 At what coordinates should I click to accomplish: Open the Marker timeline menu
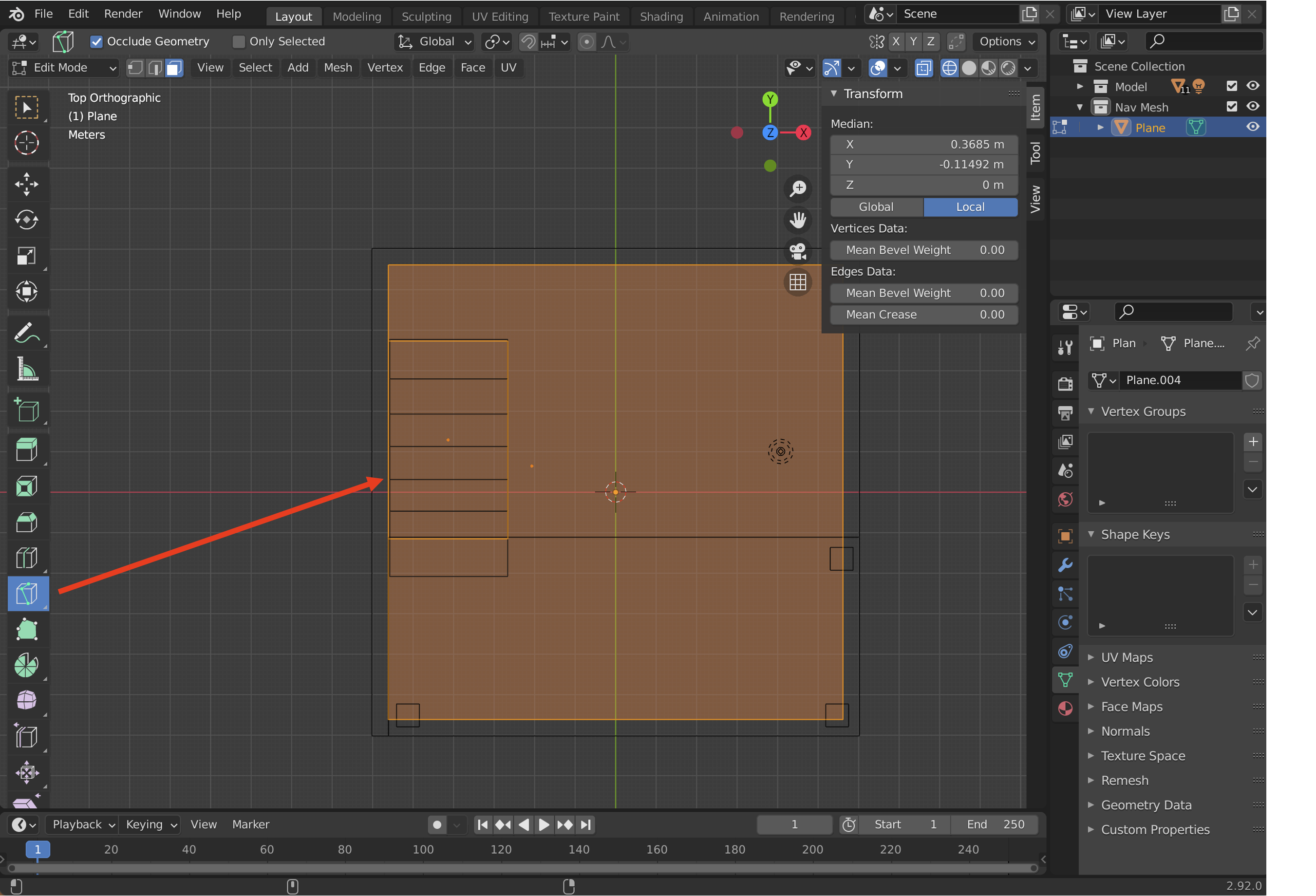pyautogui.click(x=251, y=824)
